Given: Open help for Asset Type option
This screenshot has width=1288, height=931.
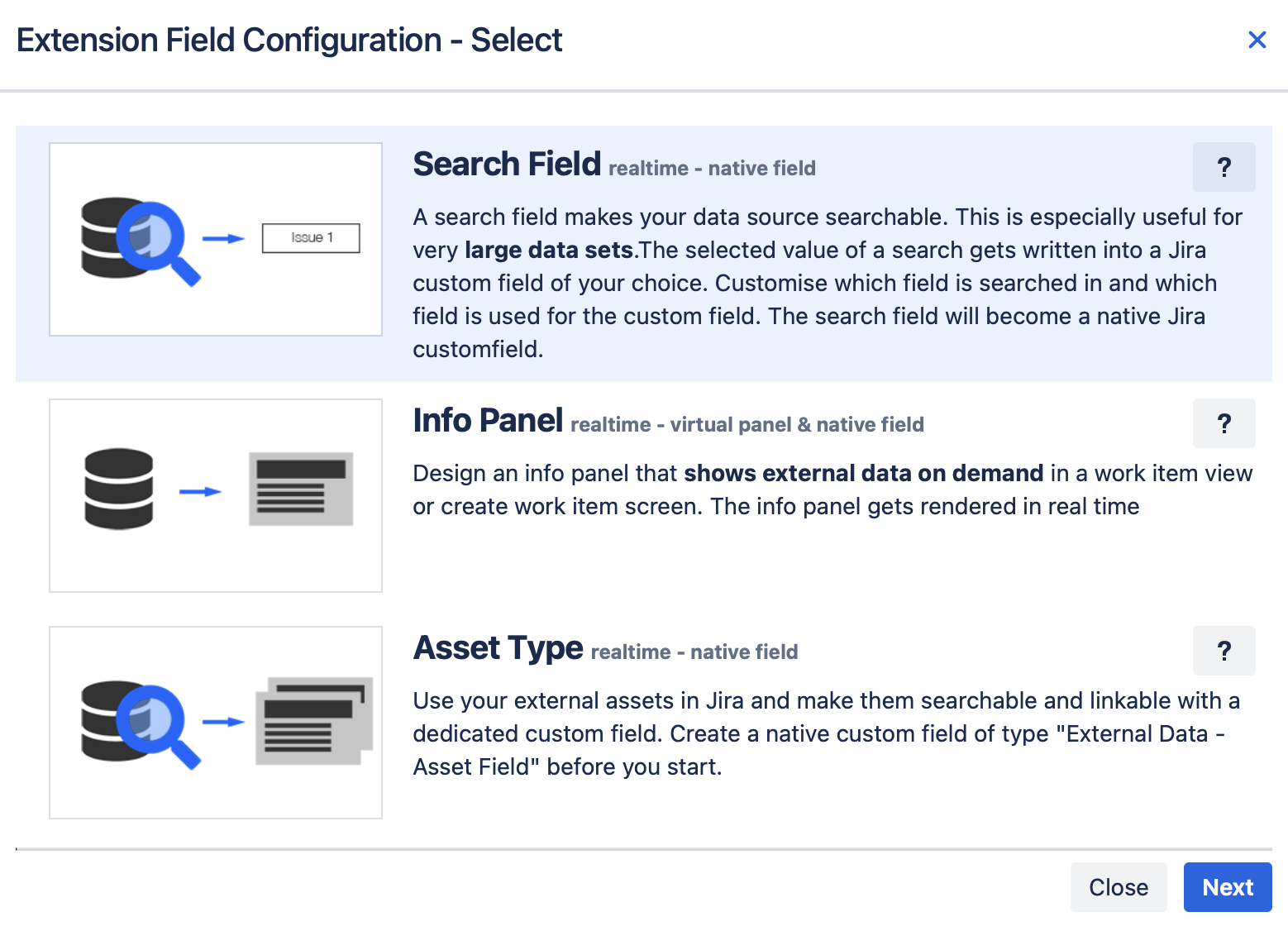Looking at the screenshot, I should click(x=1224, y=651).
